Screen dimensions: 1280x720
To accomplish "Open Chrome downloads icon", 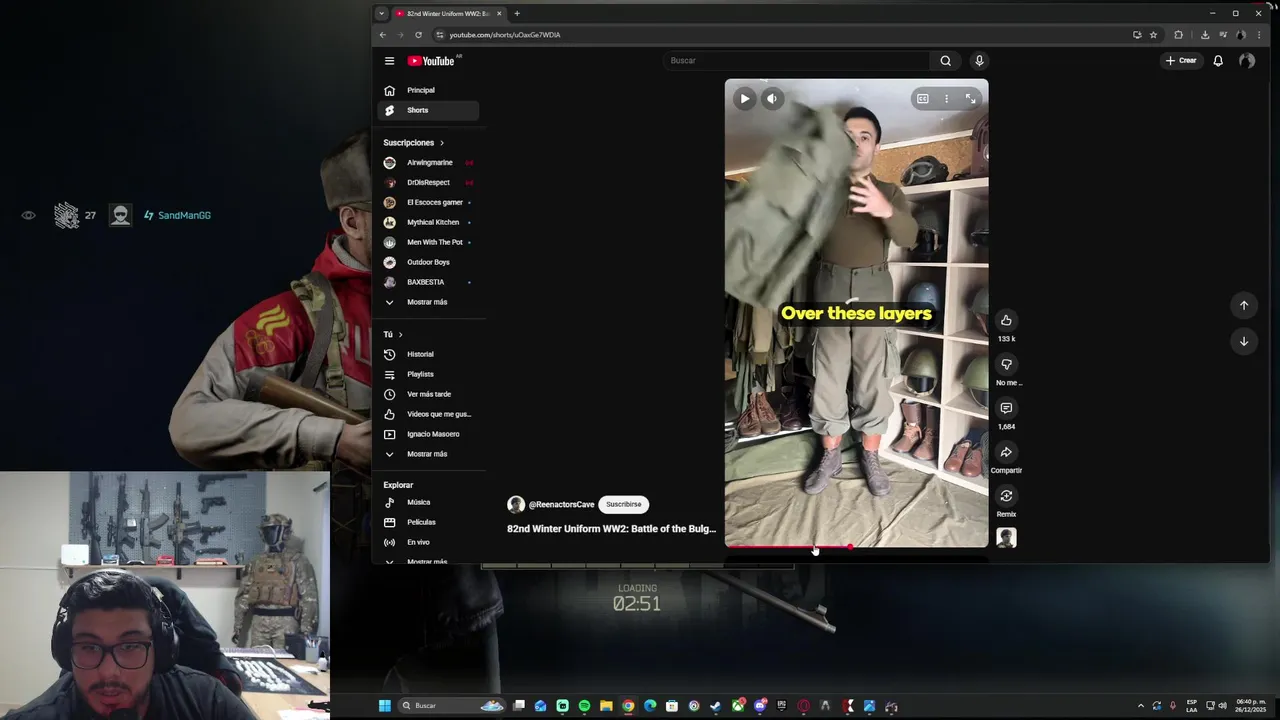I will 1205,35.
